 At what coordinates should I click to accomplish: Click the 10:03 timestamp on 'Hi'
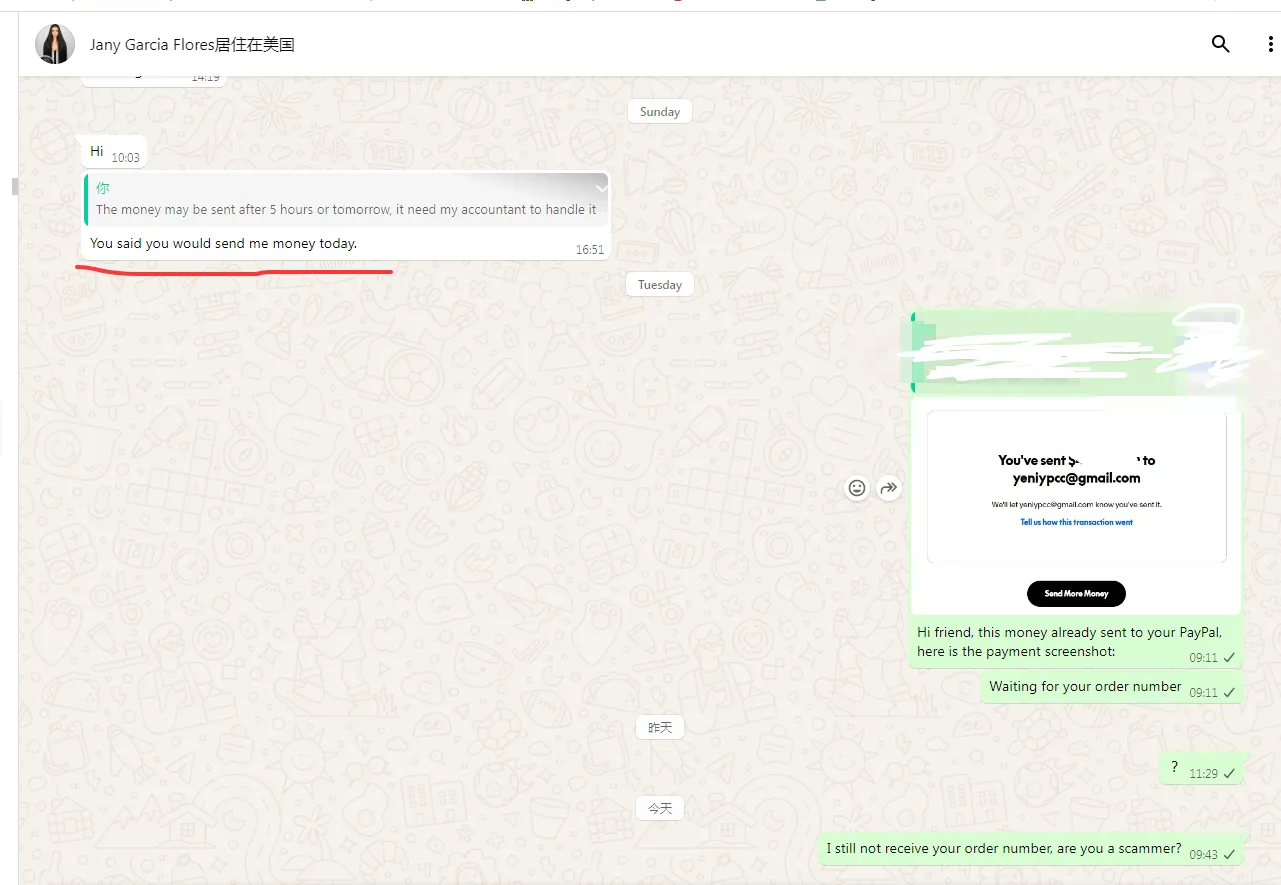(x=126, y=158)
